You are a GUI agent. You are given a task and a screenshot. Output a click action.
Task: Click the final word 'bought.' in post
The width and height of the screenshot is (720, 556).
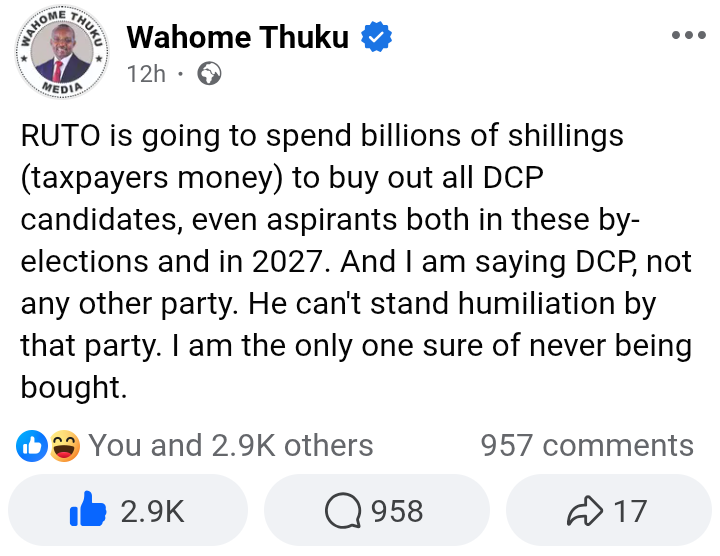74,387
